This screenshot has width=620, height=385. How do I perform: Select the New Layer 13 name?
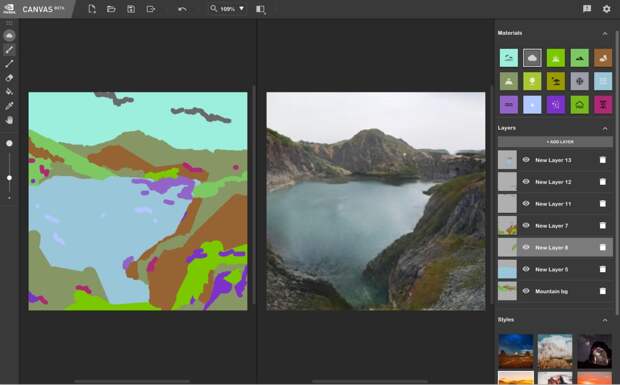553,160
